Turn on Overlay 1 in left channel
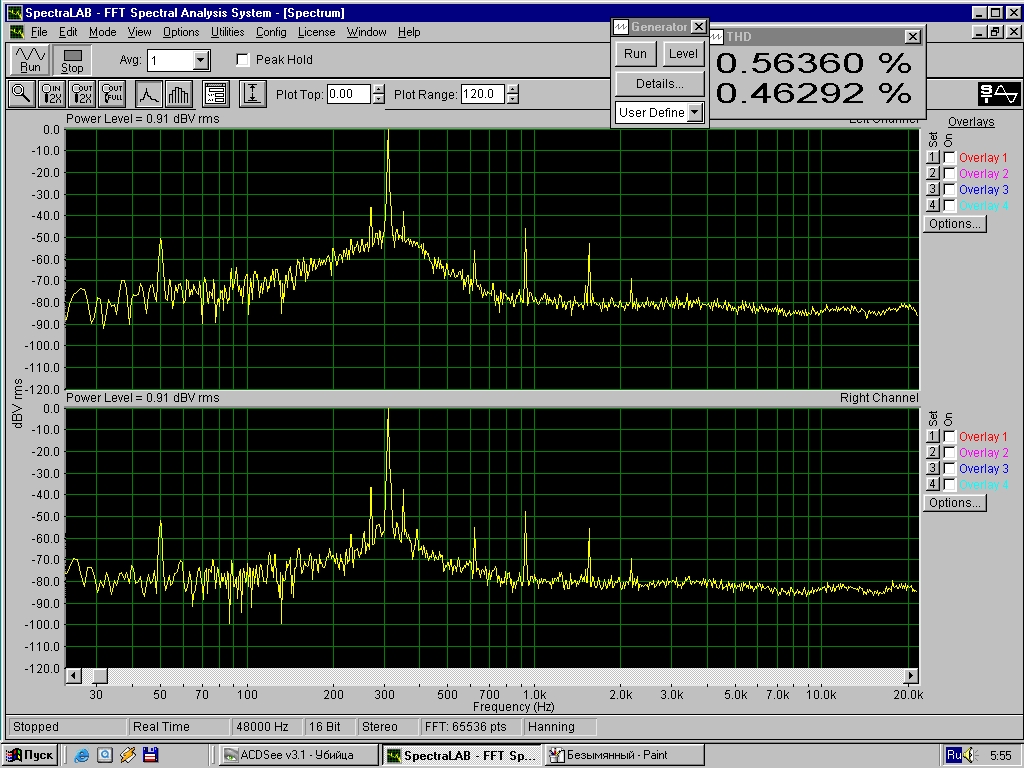This screenshot has height=768, width=1024. pyautogui.click(x=949, y=158)
